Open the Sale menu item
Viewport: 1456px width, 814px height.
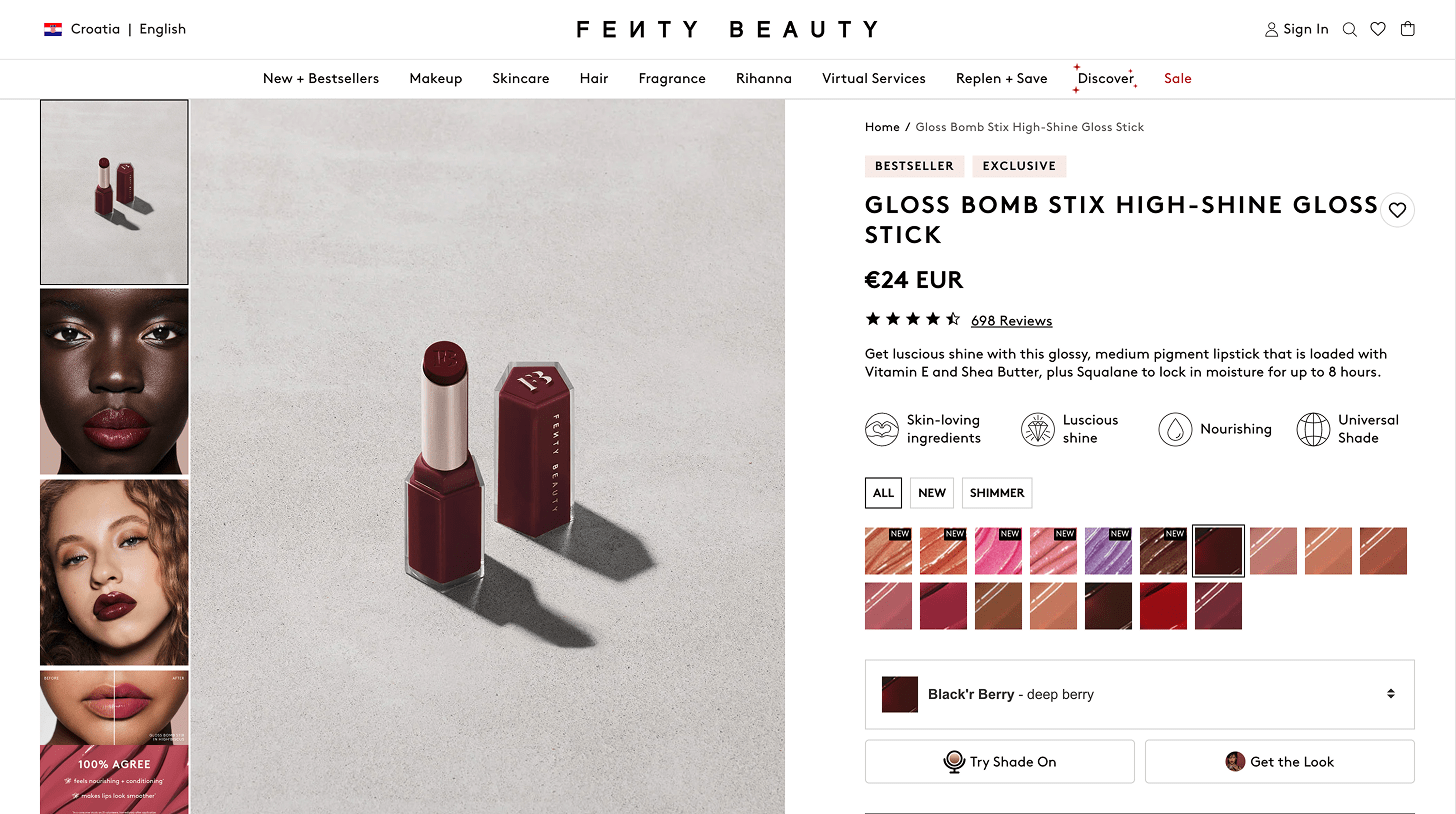pyautogui.click(x=1177, y=78)
